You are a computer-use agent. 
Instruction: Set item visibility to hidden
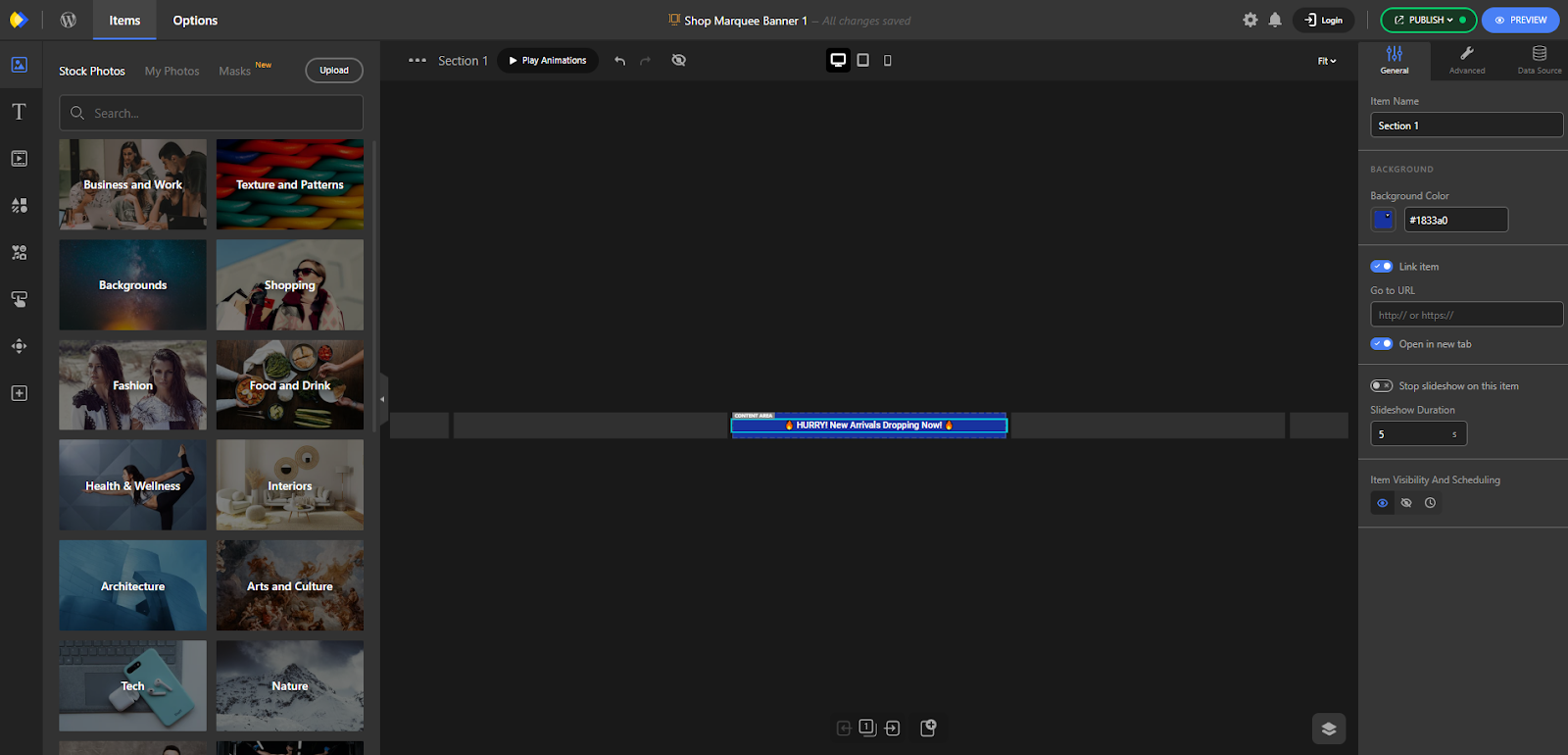[1406, 503]
